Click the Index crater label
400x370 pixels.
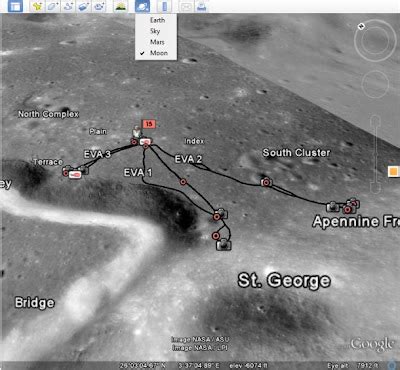point(194,141)
